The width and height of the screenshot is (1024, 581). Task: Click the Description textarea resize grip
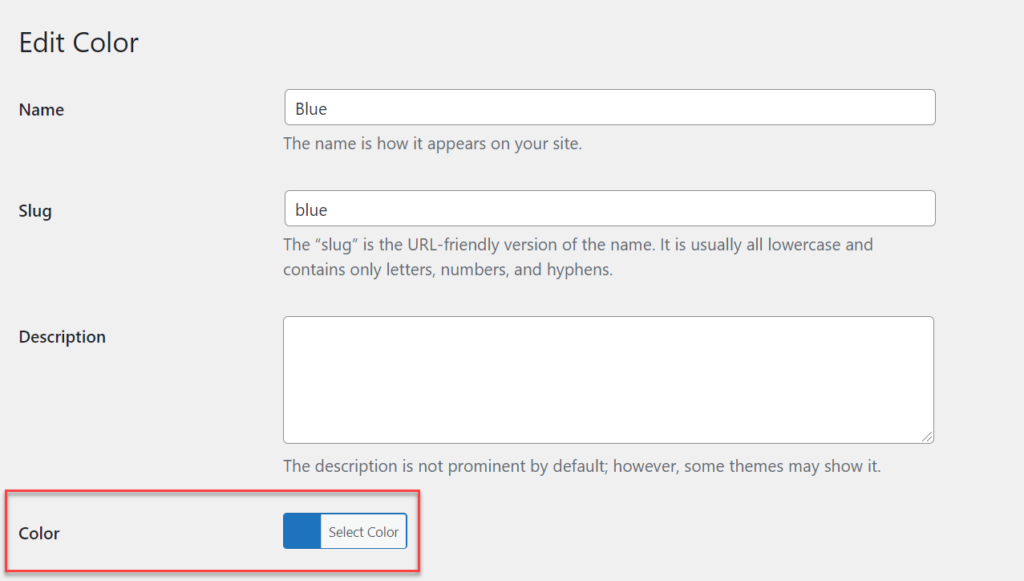(928, 436)
